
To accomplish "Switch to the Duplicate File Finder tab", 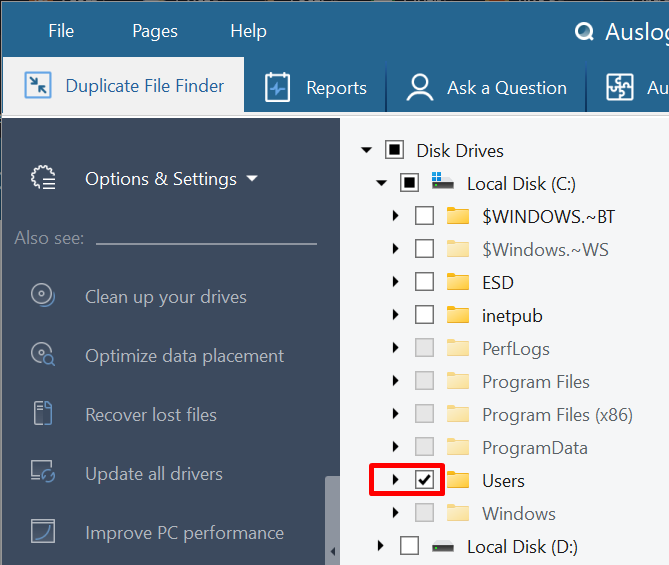I will [125, 87].
